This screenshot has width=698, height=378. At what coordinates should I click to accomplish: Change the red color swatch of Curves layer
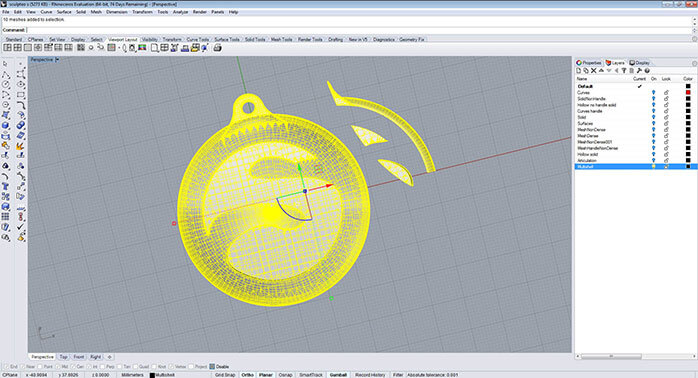point(688,93)
